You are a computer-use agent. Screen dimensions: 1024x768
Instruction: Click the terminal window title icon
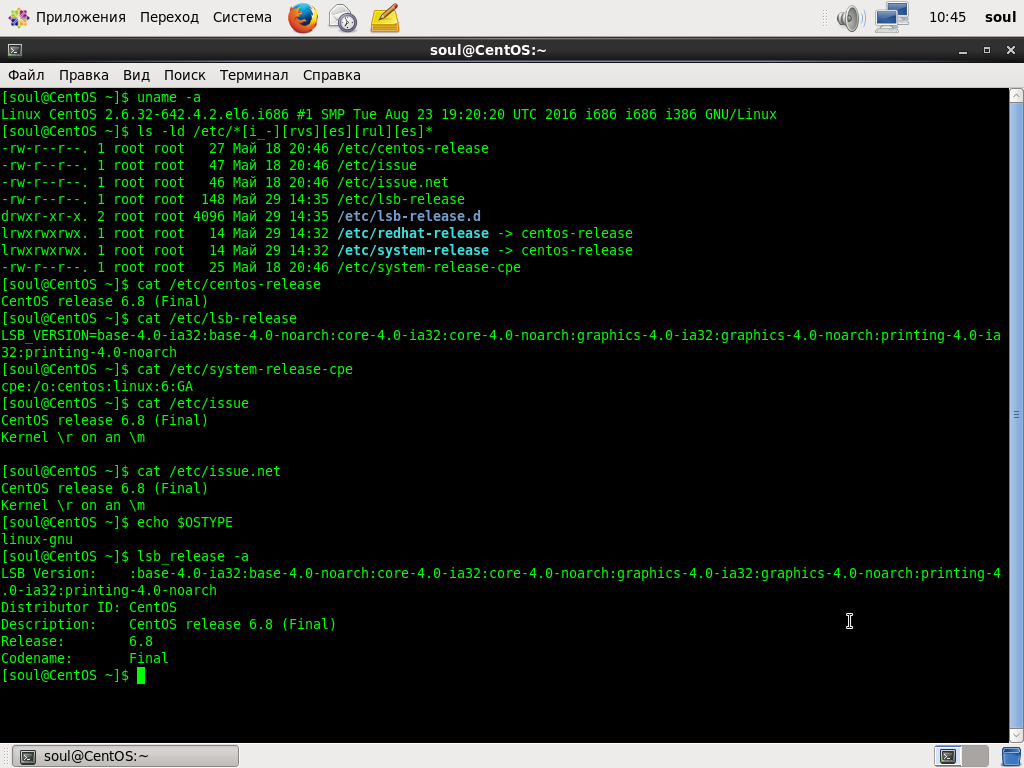point(14,50)
